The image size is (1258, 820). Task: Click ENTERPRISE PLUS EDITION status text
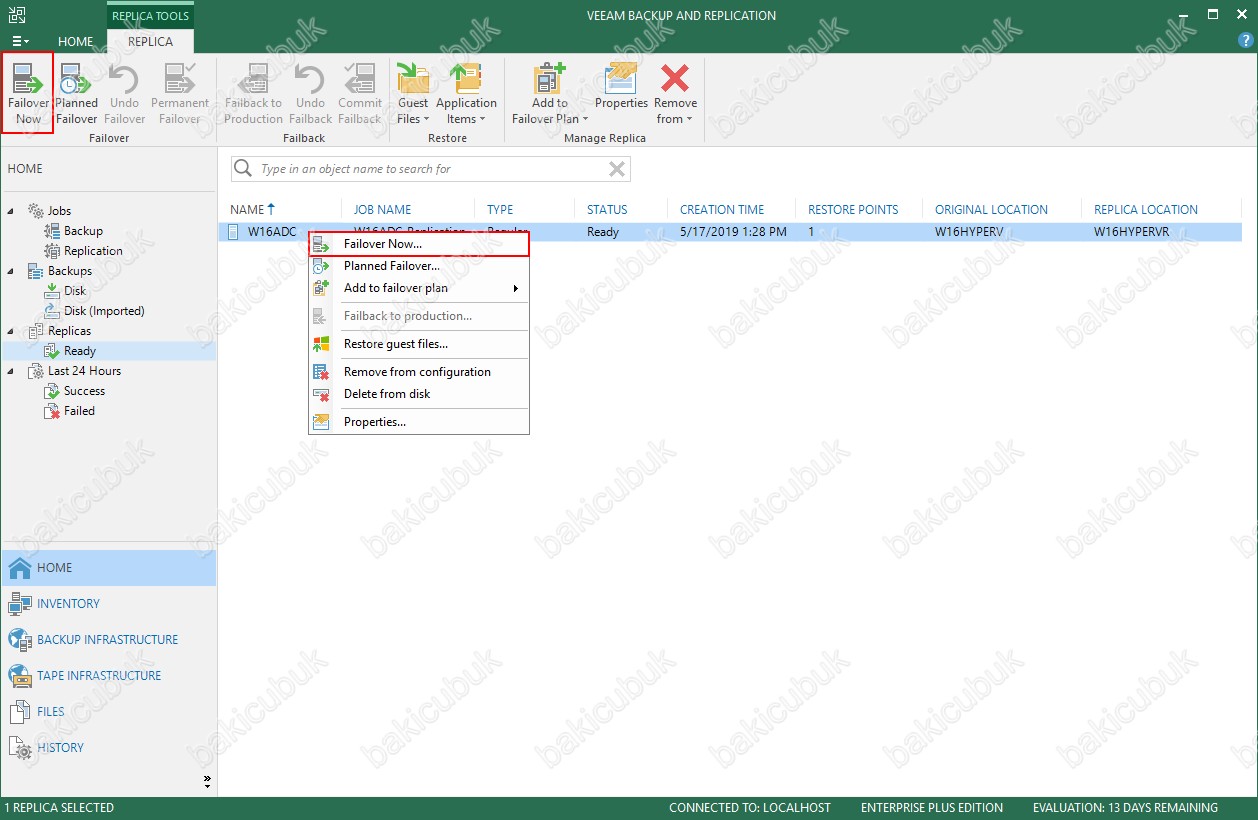[931, 808]
